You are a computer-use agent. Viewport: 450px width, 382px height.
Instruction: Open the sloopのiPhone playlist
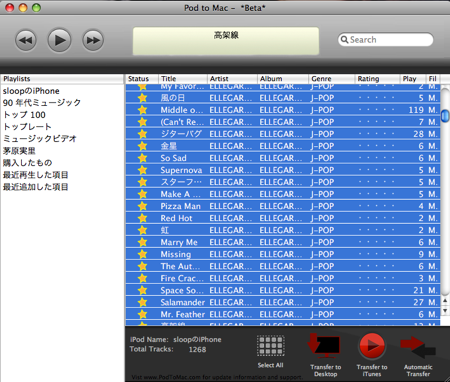click(31, 91)
